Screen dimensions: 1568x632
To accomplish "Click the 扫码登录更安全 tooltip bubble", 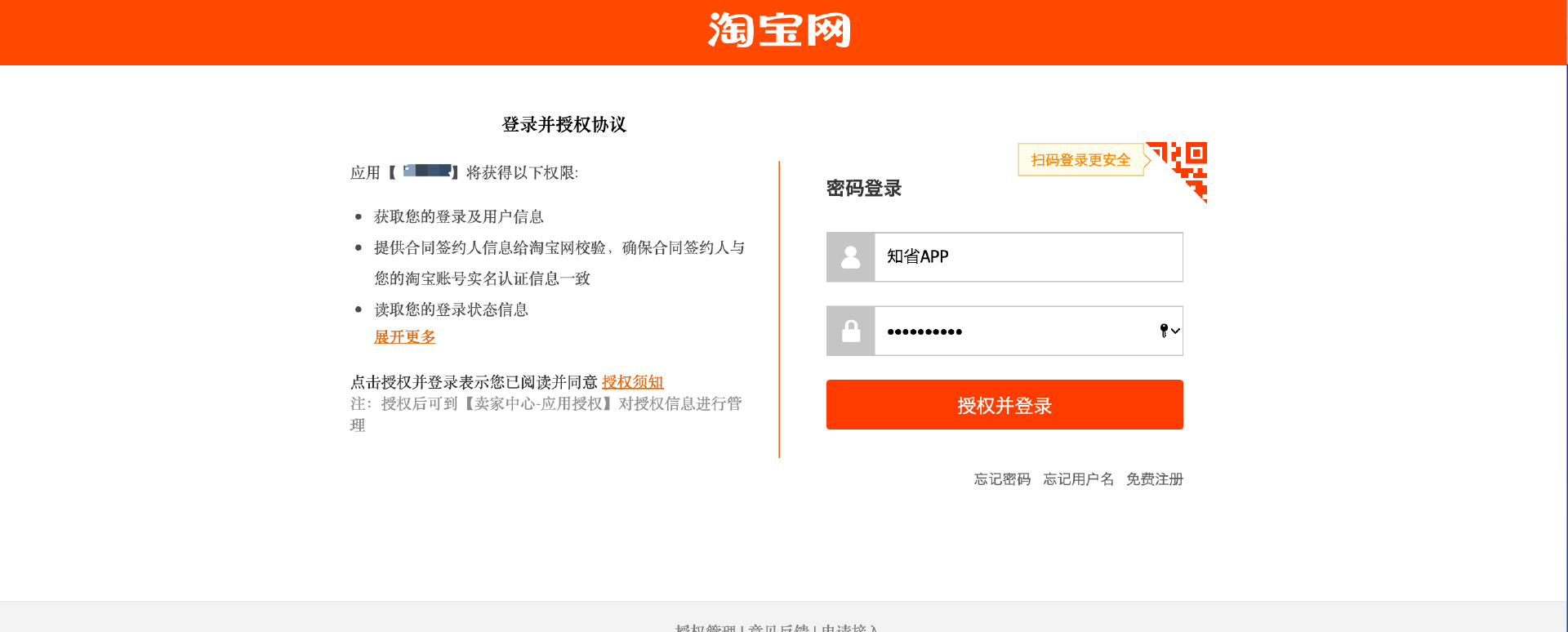I will pos(1080,160).
